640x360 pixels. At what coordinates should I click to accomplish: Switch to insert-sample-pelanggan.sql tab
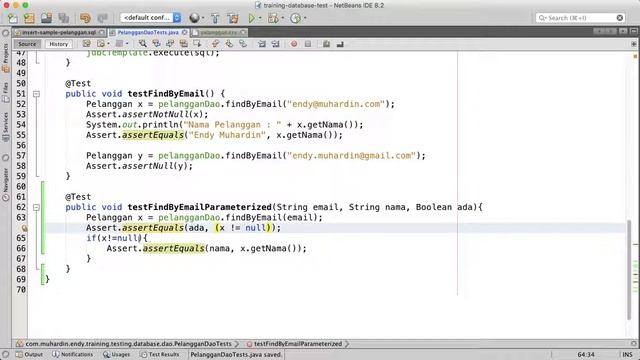pyautogui.click(x=59, y=32)
